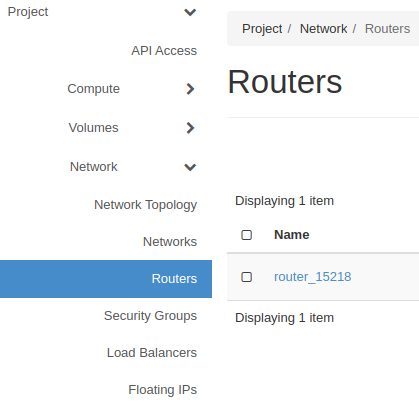This screenshot has height=409, width=419.
Task: Check the box for router_15218
Action: (x=246, y=277)
